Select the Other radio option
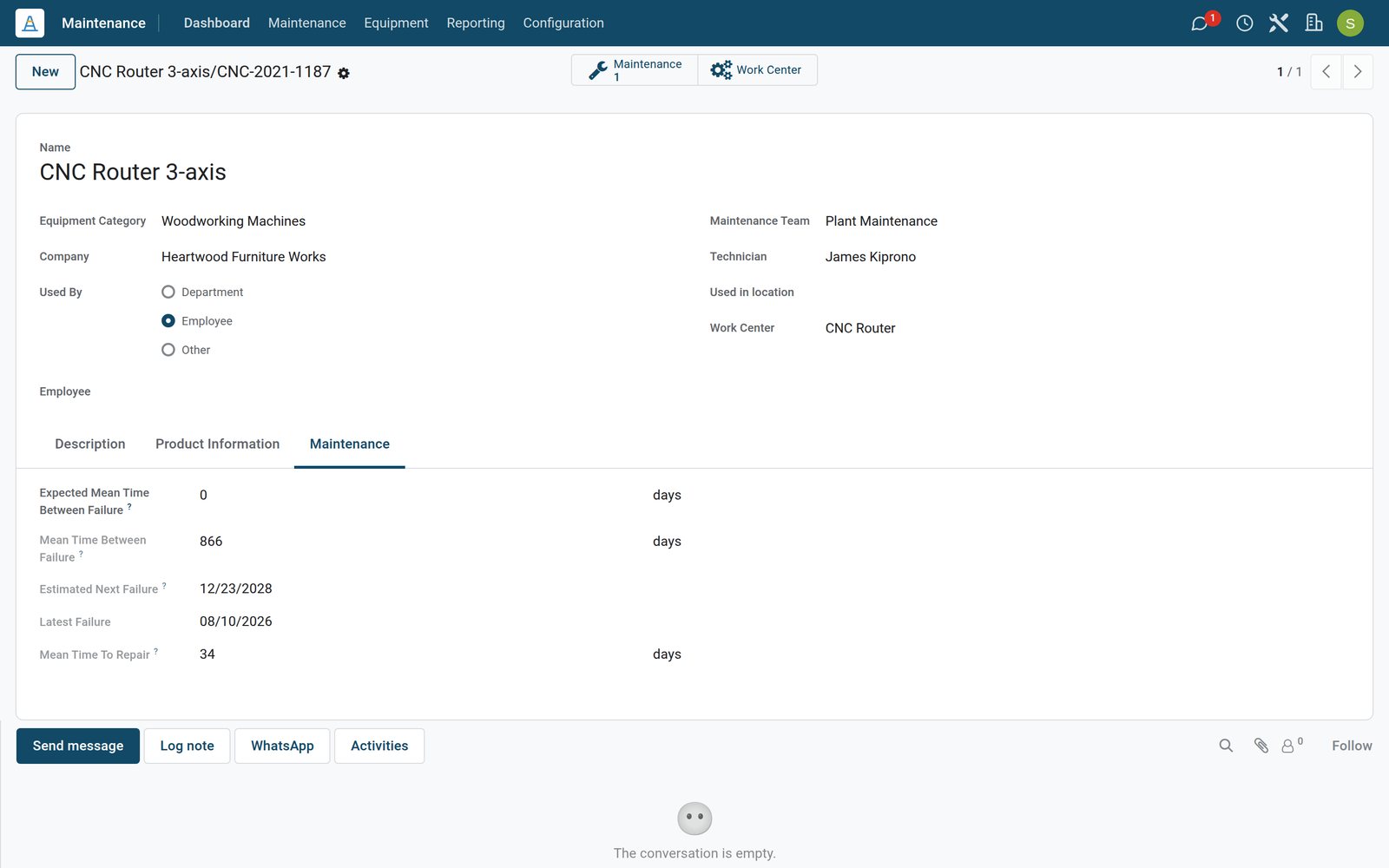 click(x=168, y=350)
